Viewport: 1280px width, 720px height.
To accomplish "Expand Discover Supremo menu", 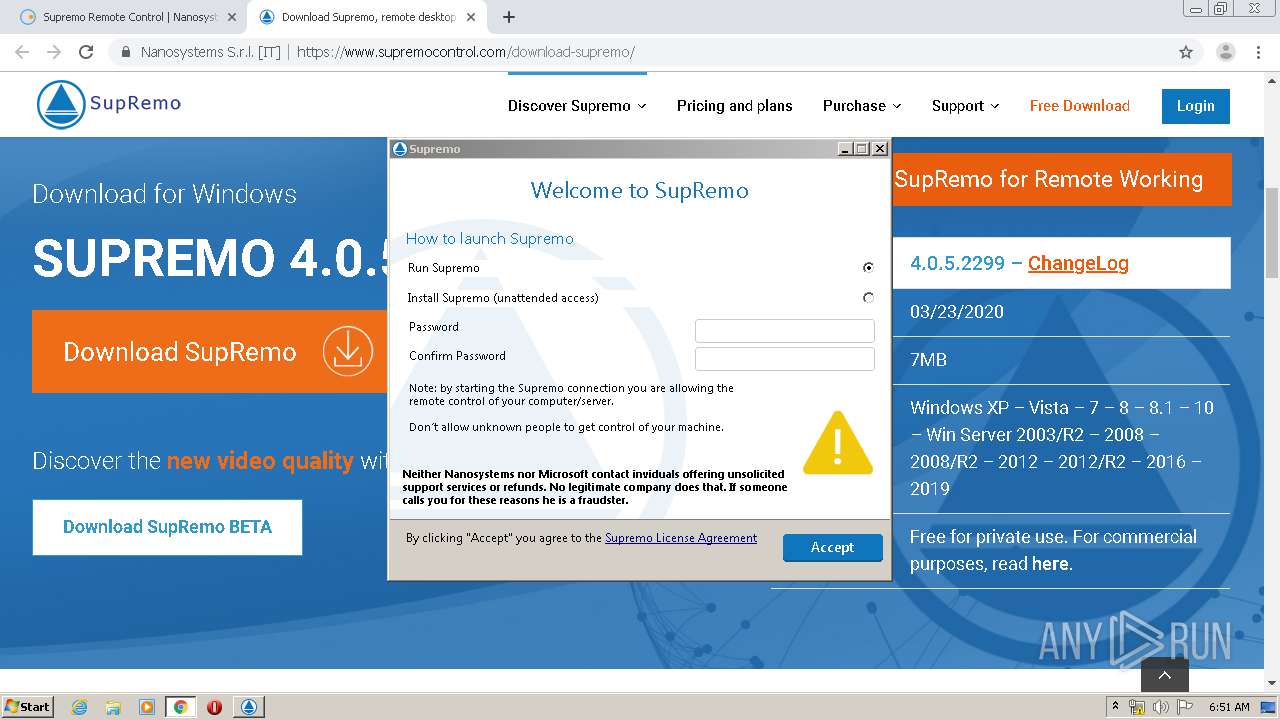I will (577, 106).
